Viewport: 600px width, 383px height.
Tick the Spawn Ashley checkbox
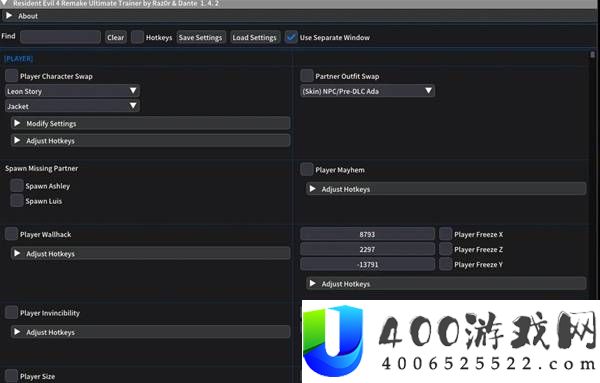tap(17, 186)
